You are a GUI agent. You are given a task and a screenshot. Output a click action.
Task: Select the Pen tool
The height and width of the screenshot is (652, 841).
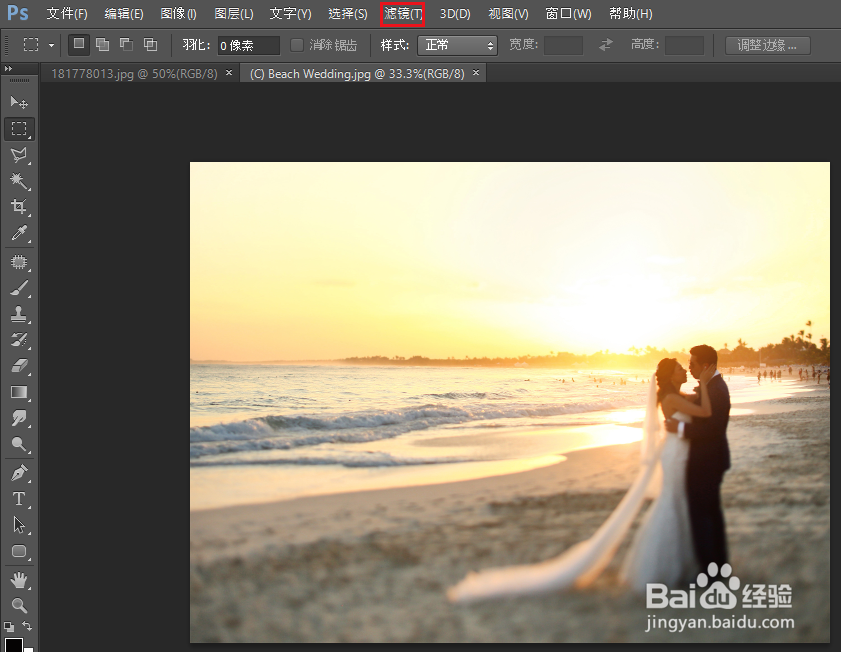tap(19, 473)
